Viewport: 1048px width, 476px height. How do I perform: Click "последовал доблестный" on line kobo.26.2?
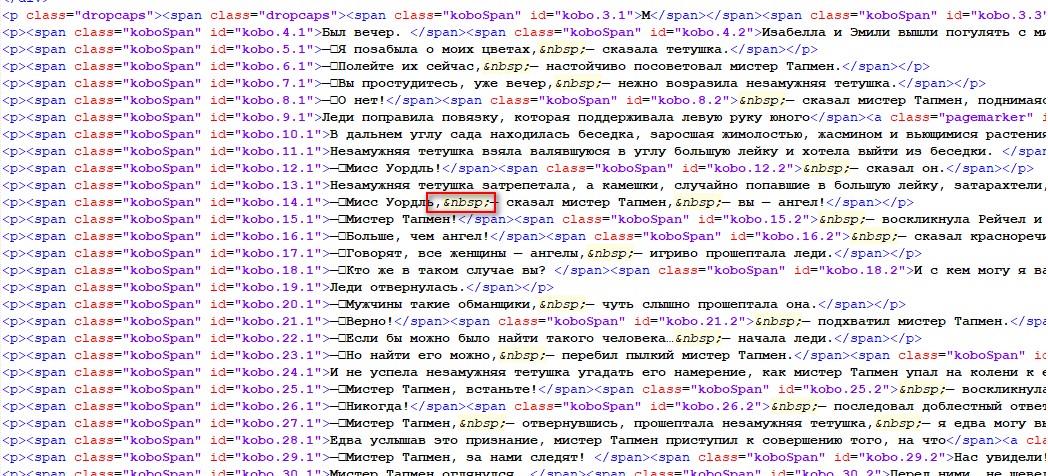[918, 406]
